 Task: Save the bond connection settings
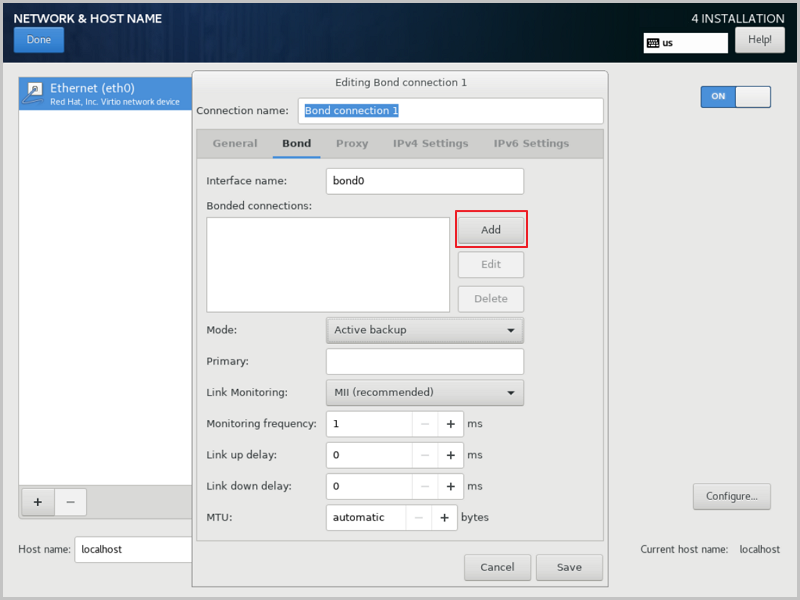pos(569,567)
